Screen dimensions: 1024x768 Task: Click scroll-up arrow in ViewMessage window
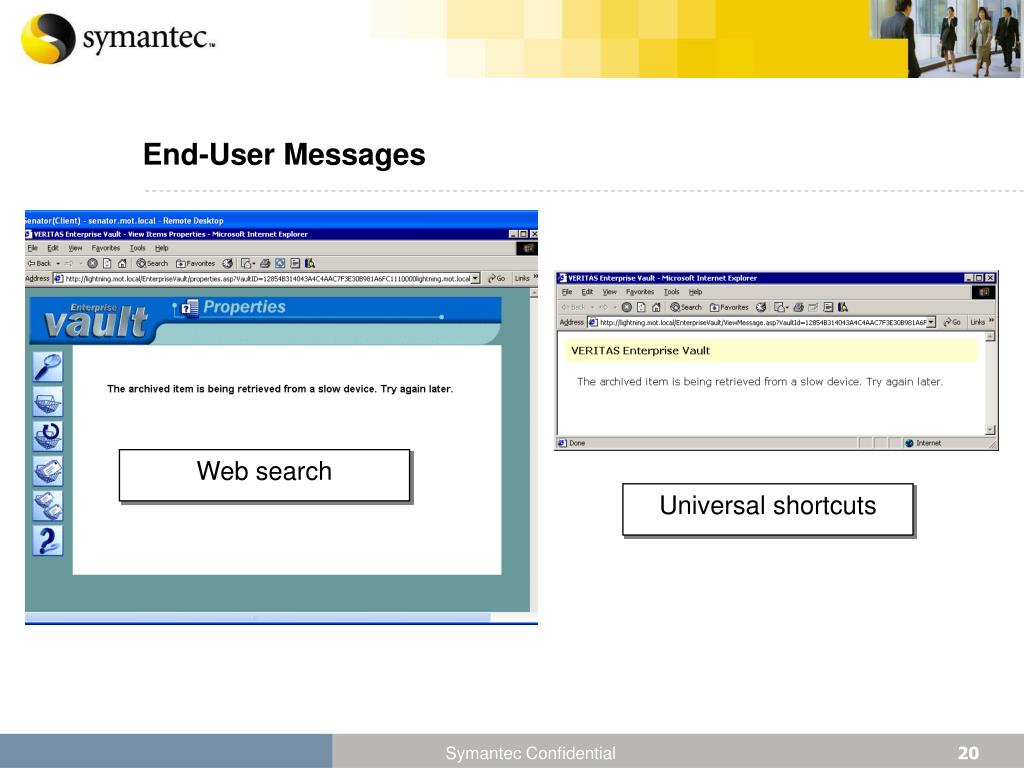(x=990, y=336)
